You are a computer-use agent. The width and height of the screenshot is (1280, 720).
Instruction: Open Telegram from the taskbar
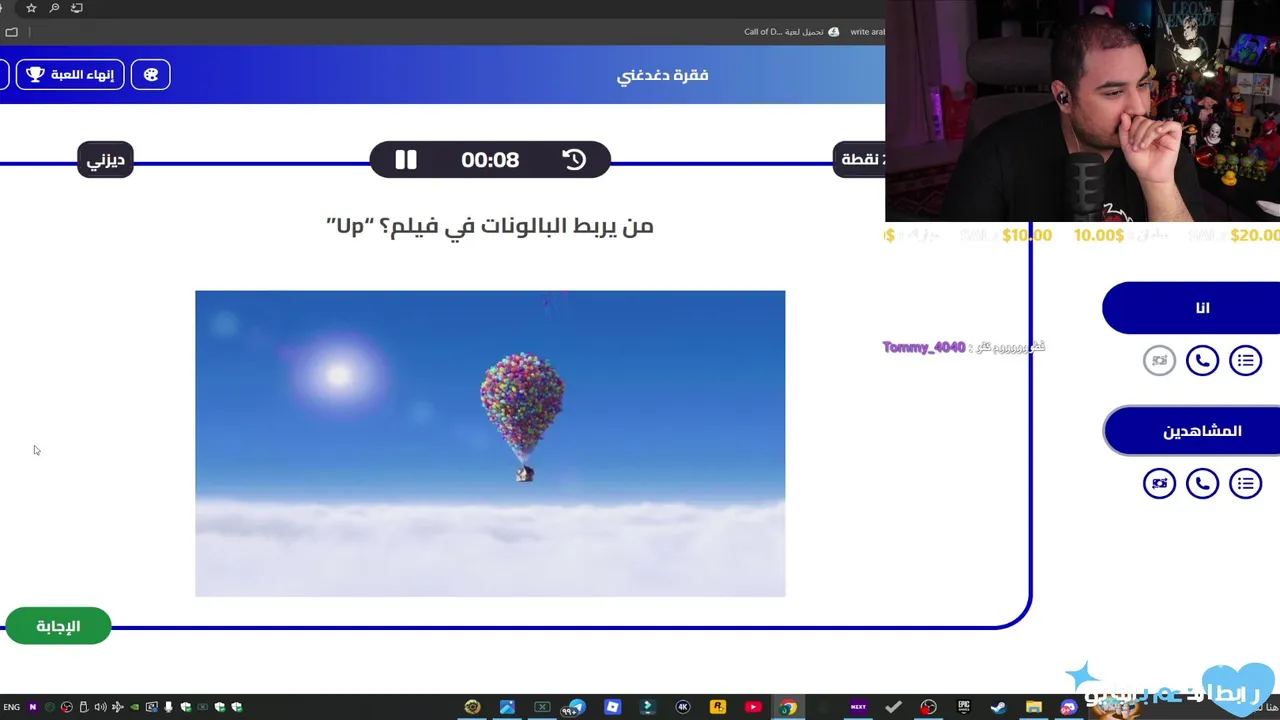575,707
